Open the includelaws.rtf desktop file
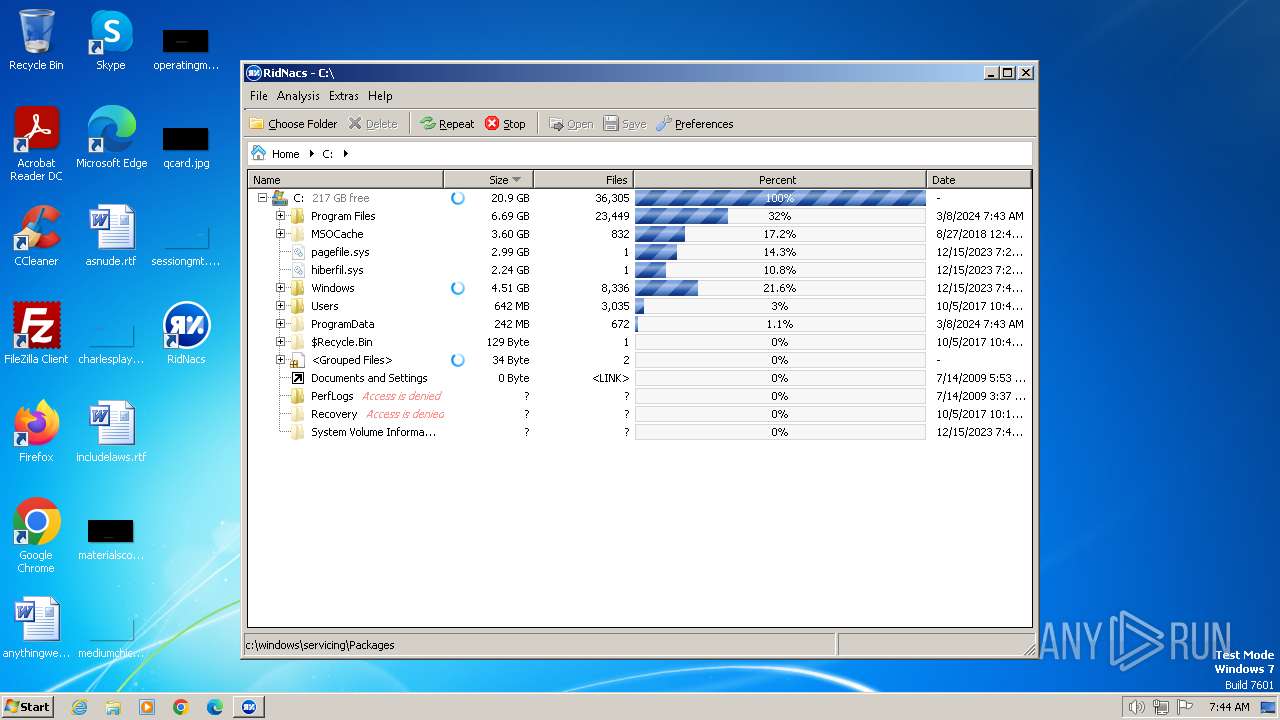The image size is (1280, 720). (111, 432)
